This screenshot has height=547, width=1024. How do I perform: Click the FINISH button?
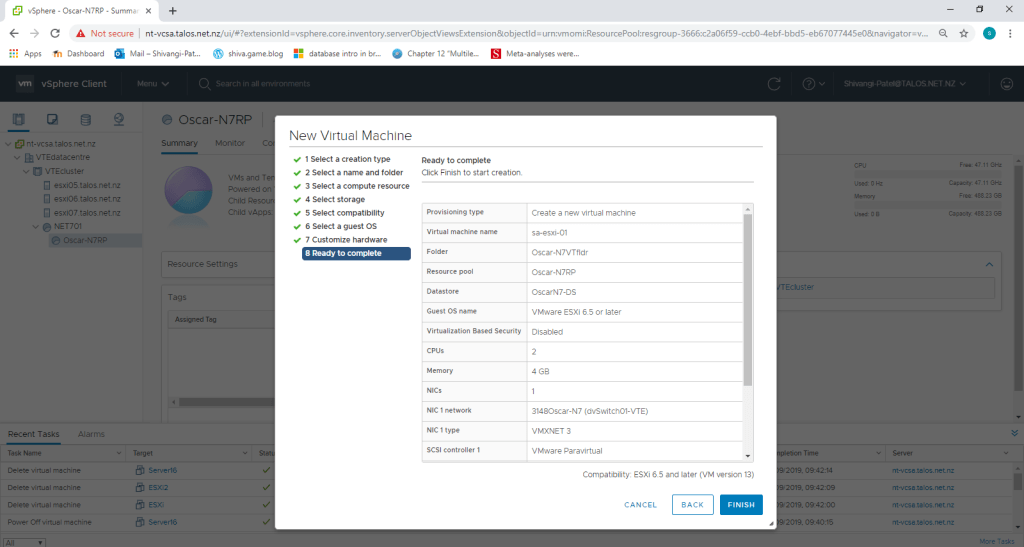pyautogui.click(x=740, y=505)
